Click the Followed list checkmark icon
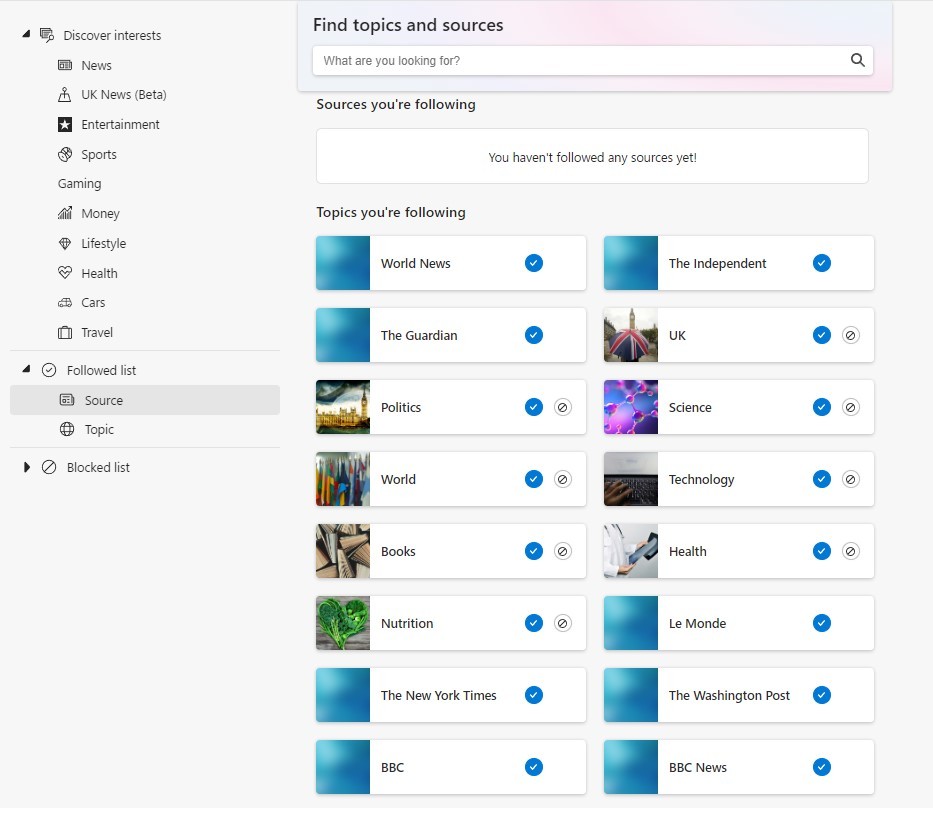This screenshot has width=933, height=813. click(x=49, y=370)
